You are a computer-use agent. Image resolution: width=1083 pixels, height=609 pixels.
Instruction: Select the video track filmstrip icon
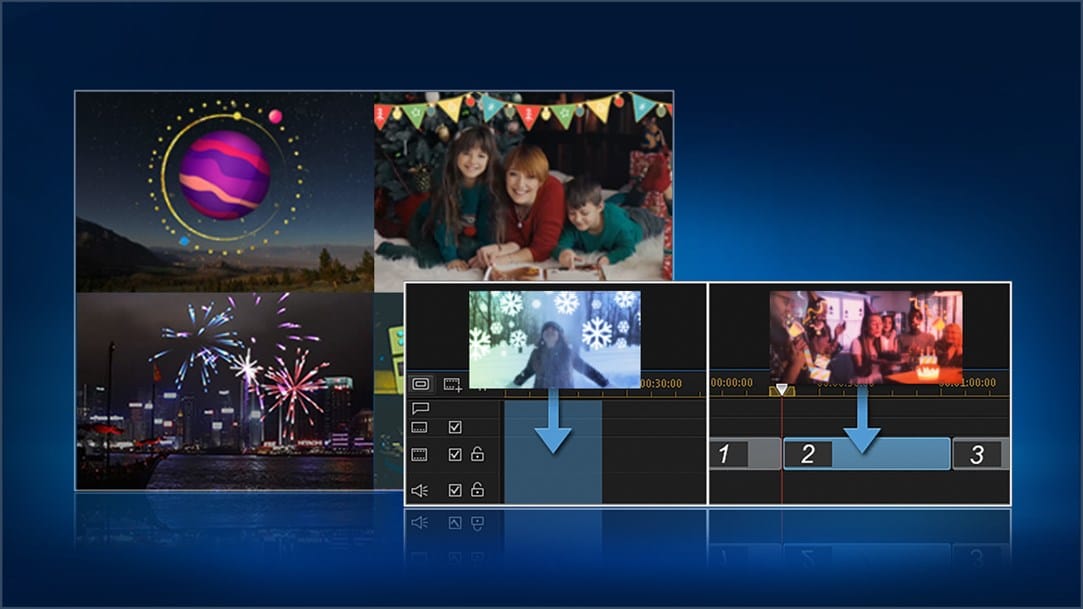pyautogui.click(x=420, y=455)
